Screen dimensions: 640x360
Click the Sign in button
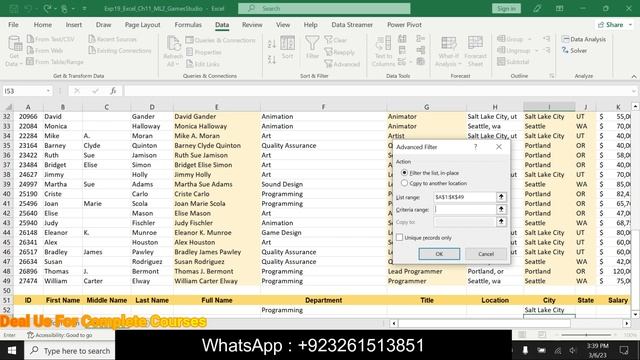pos(506,9)
